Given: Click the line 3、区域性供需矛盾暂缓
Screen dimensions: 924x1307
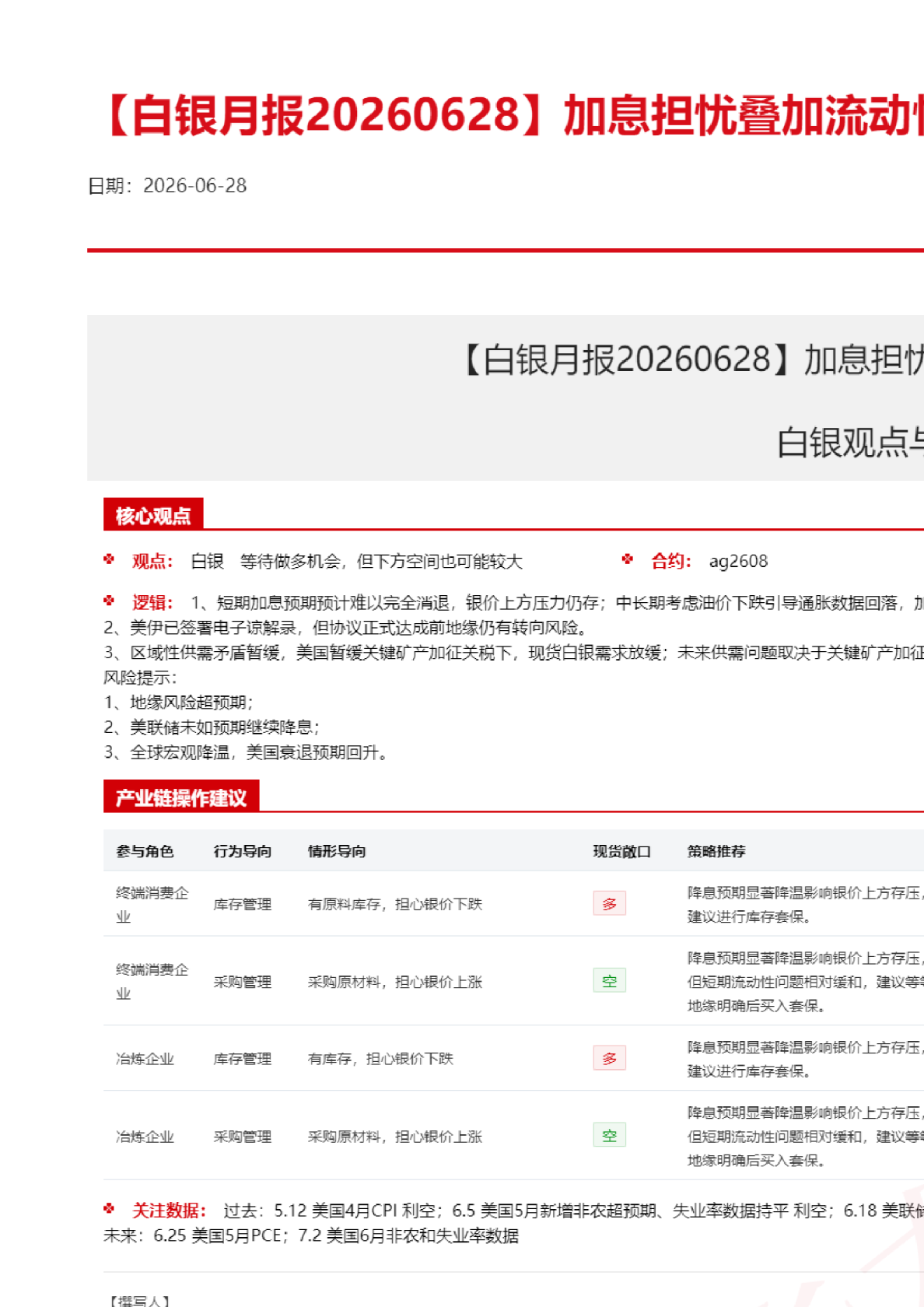Looking at the screenshot, I should tap(513, 653).
